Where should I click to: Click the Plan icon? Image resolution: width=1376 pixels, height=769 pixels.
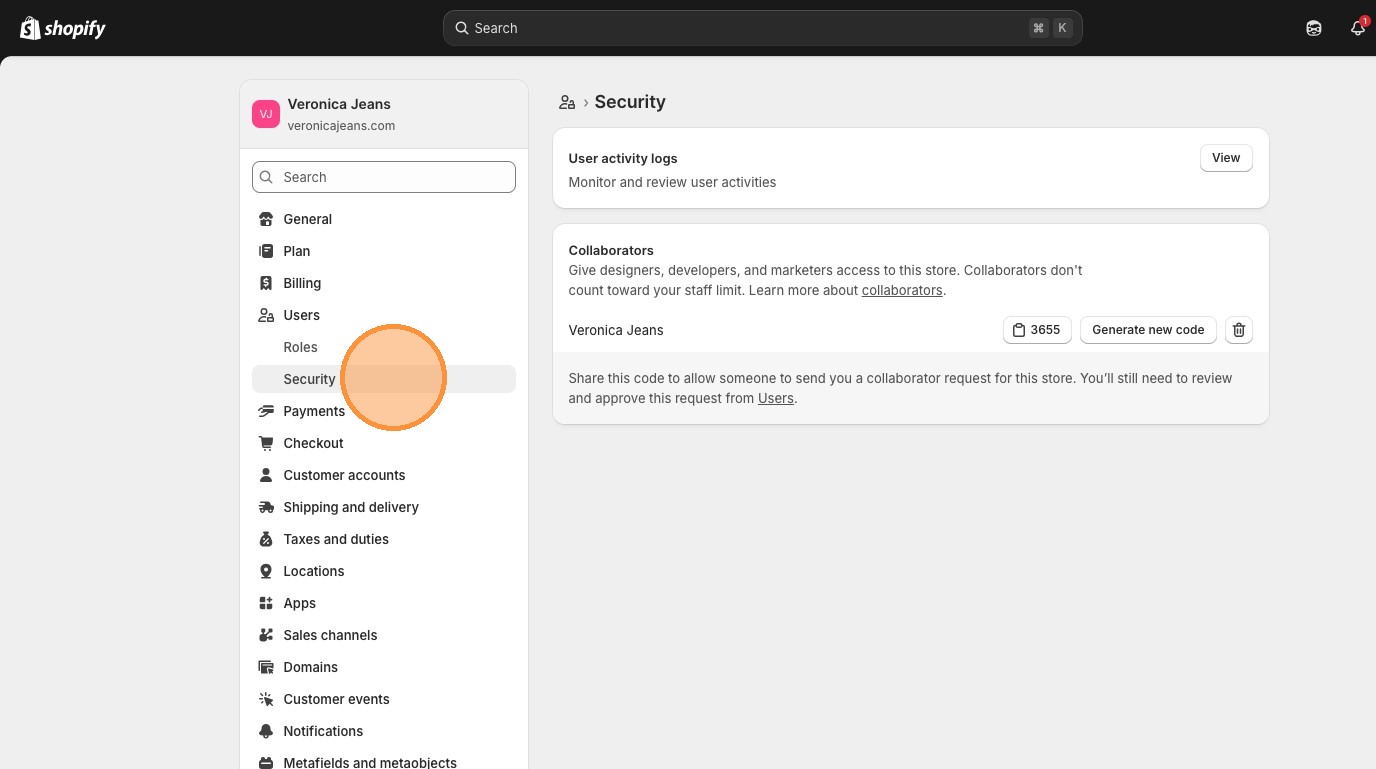pos(266,251)
